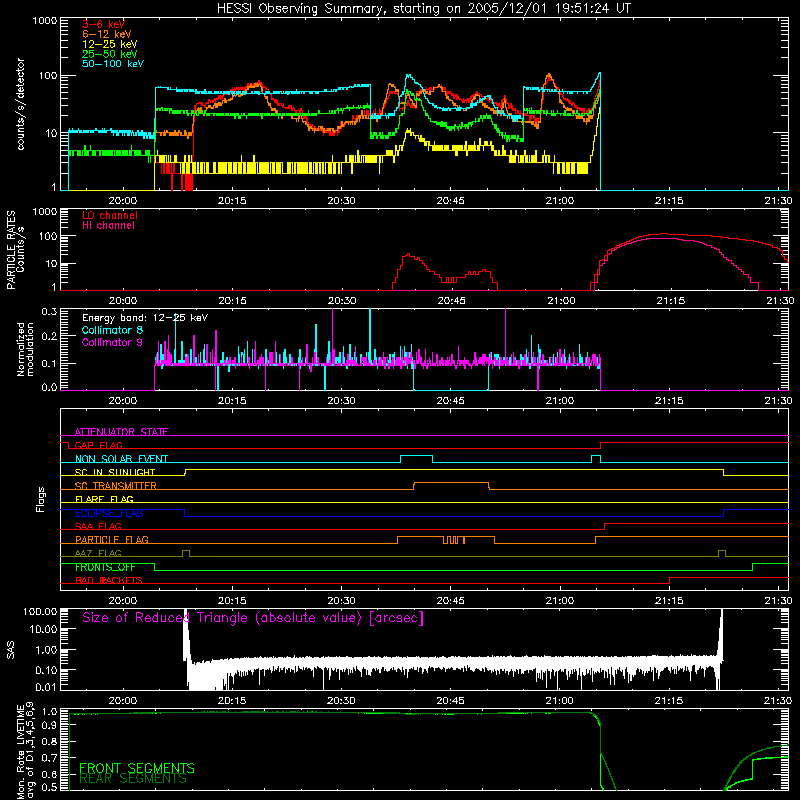Click the 'Size of Reduced Triangle' label
Viewport: 800px width, 800px height.
click(x=253, y=618)
